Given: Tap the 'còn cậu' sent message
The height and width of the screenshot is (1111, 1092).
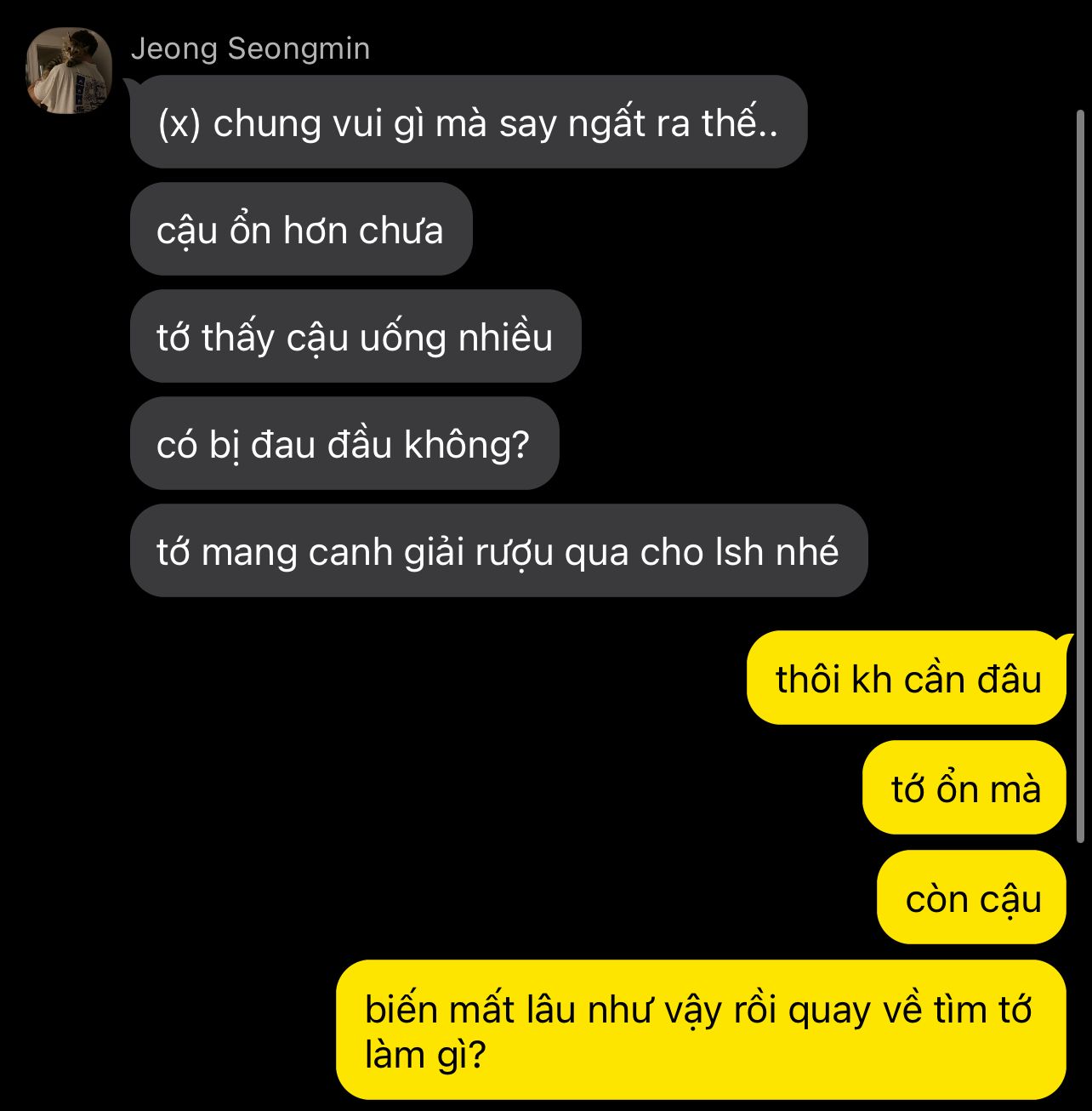Looking at the screenshot, I should [x=972, y=898].
